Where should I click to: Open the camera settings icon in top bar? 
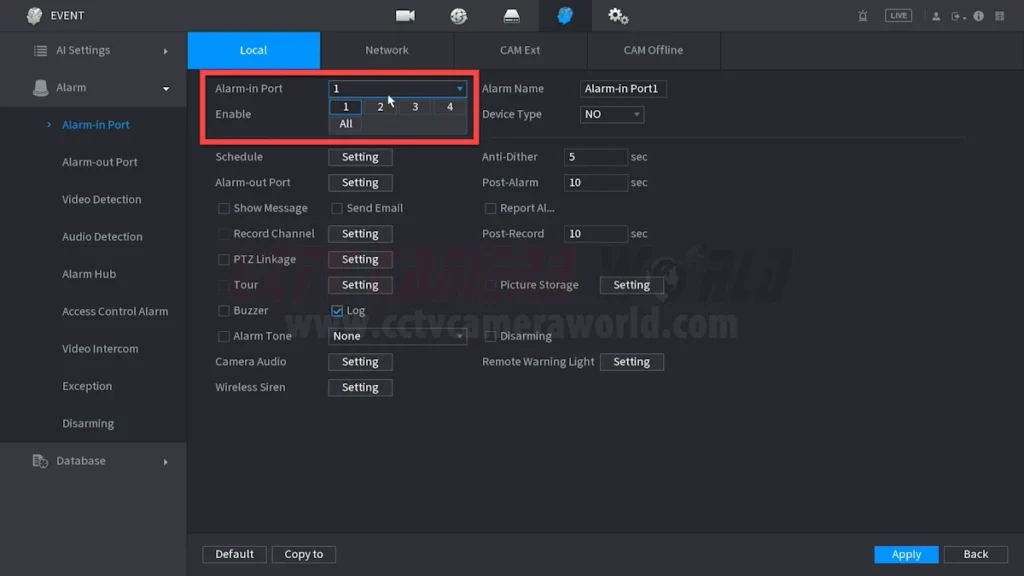click(x=405, y=16)
